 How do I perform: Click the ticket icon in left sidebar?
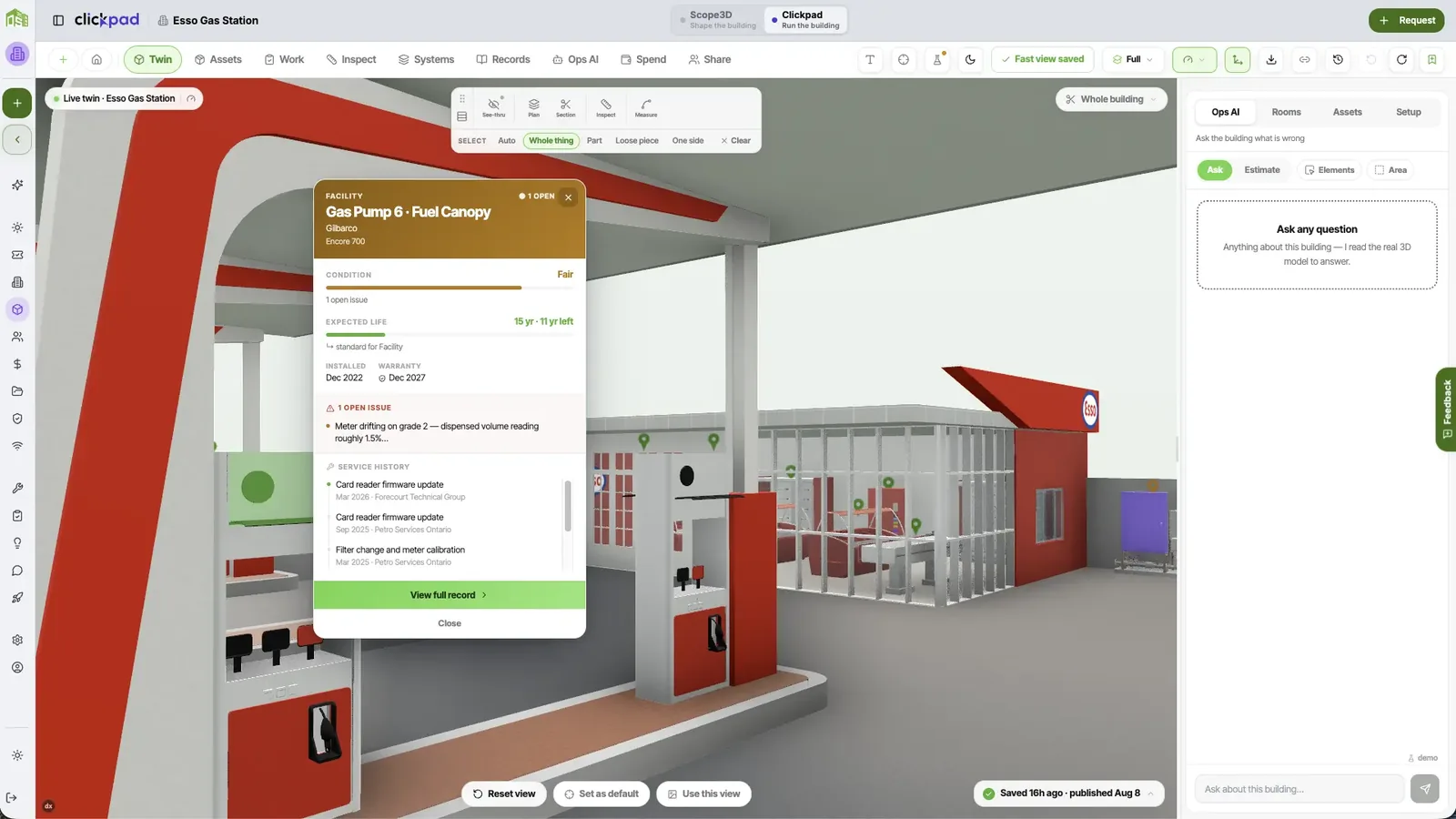pos(17,255)
